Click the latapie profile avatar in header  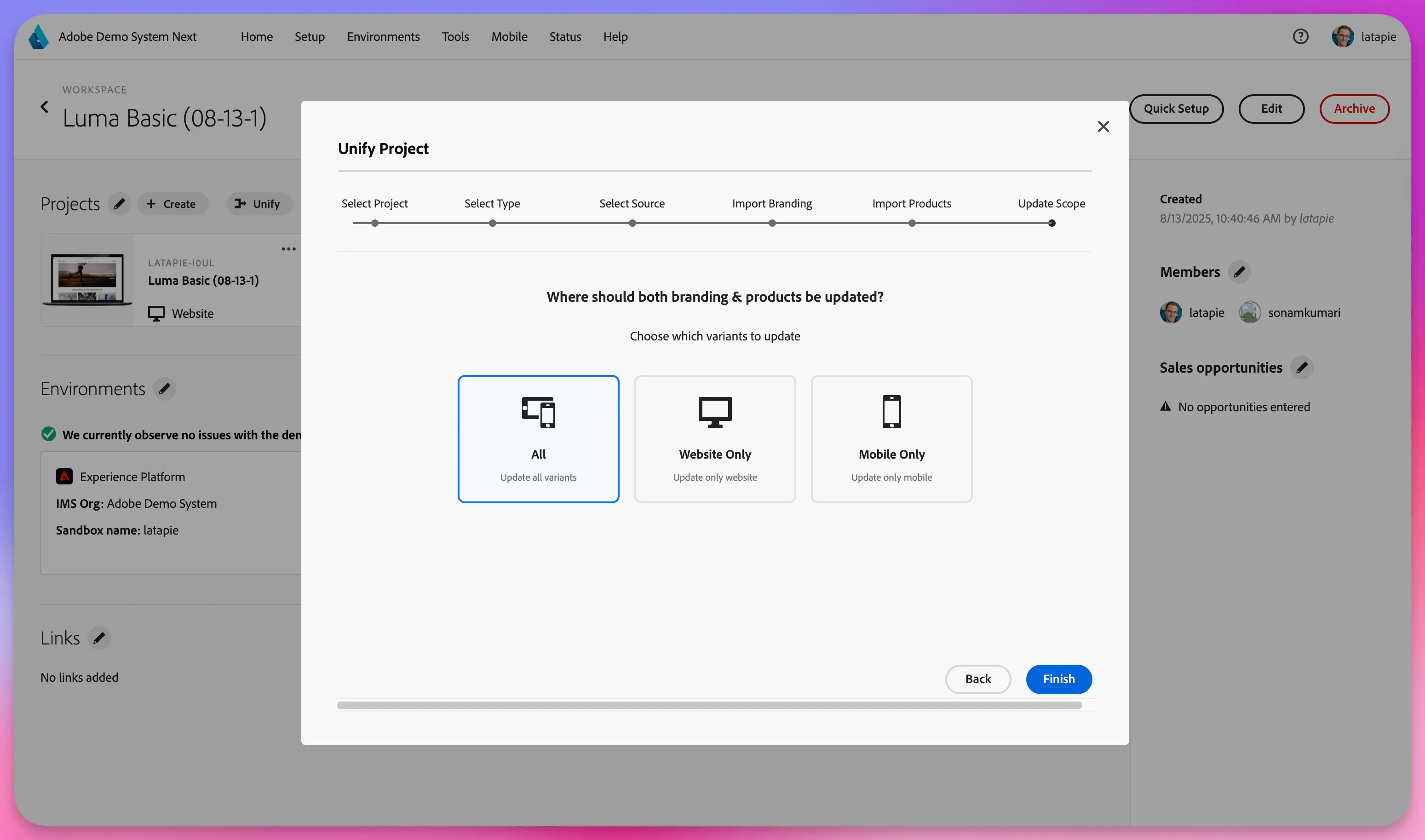[x=1342, y=37]
